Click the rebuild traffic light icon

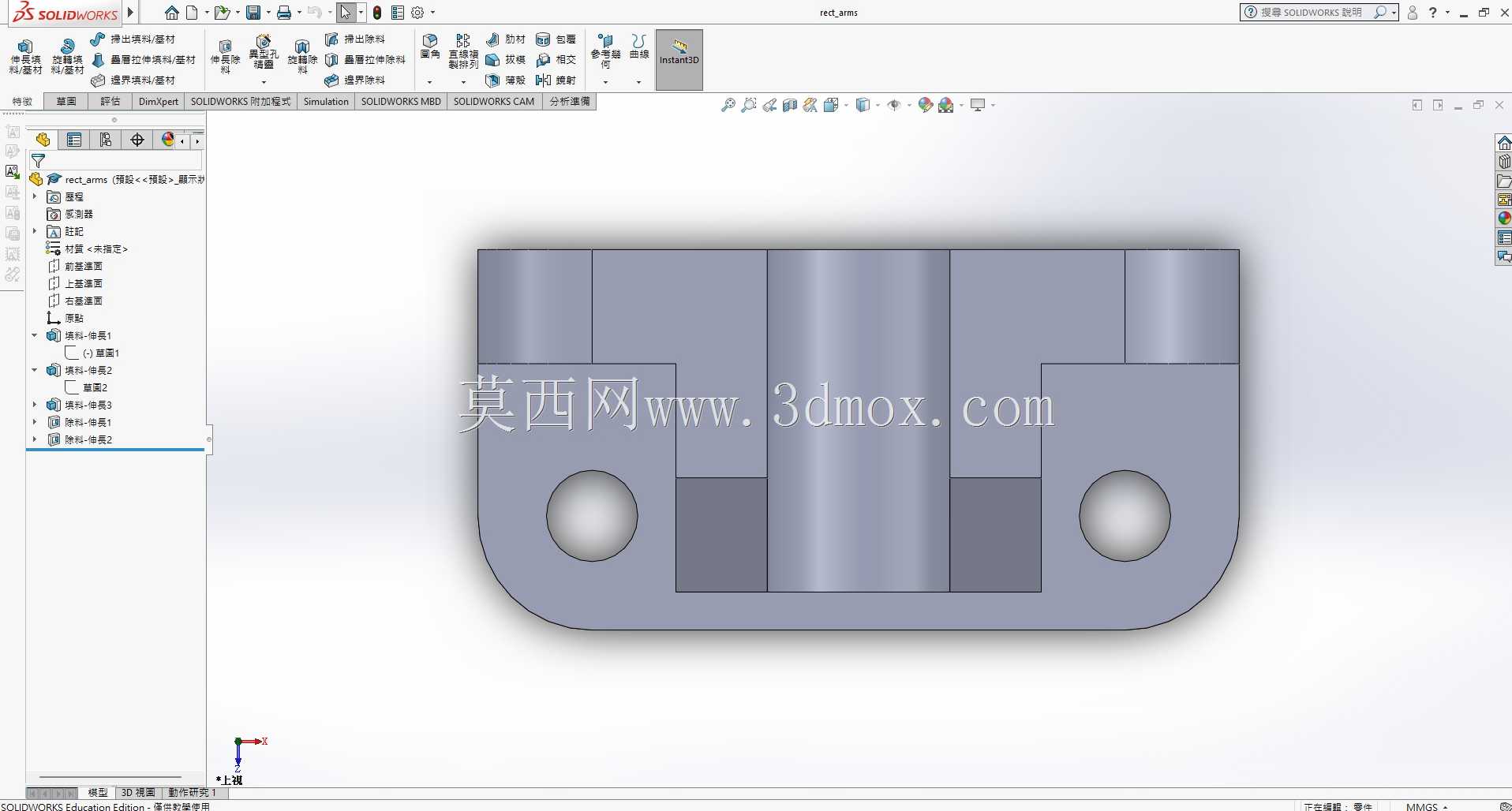click(377, 13)
